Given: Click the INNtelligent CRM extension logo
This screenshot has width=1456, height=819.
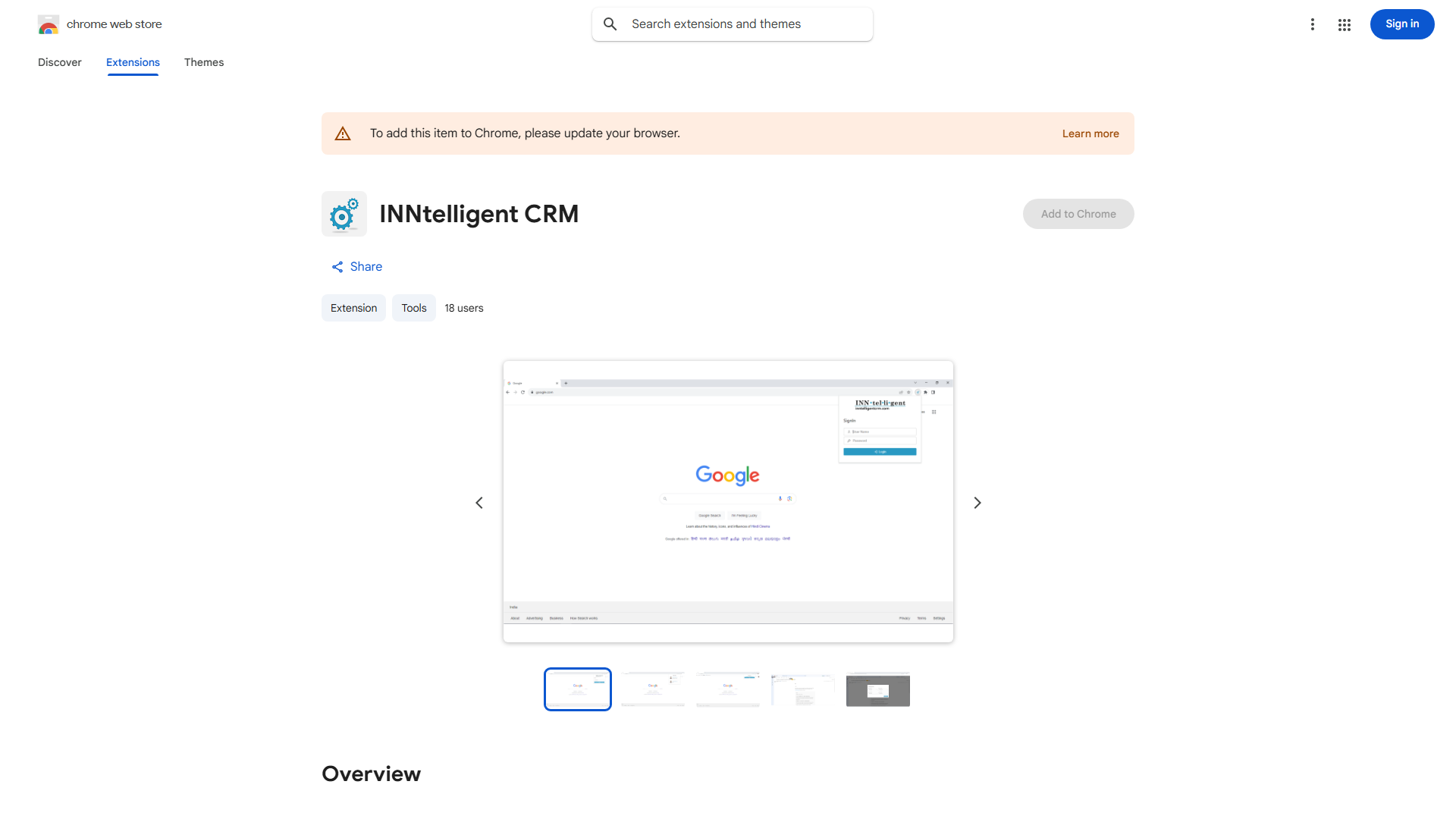Looking at the screenshot, I should click(x=344, y=214).
